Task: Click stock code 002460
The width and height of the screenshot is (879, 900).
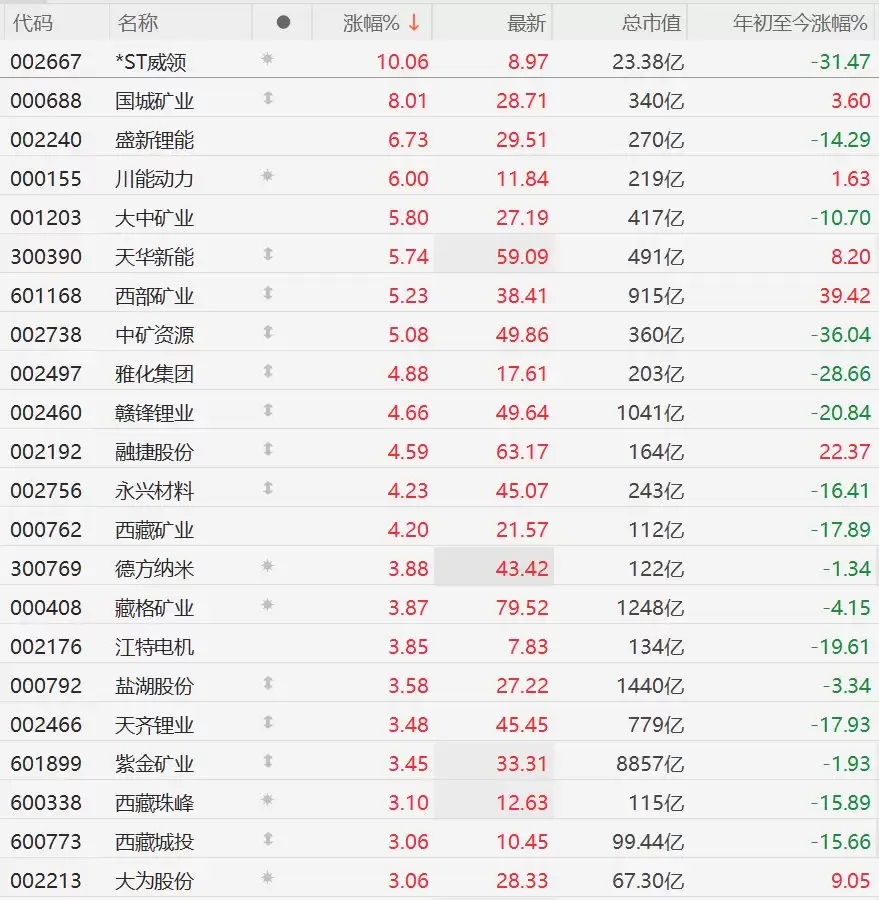Action: pos(46,413)
